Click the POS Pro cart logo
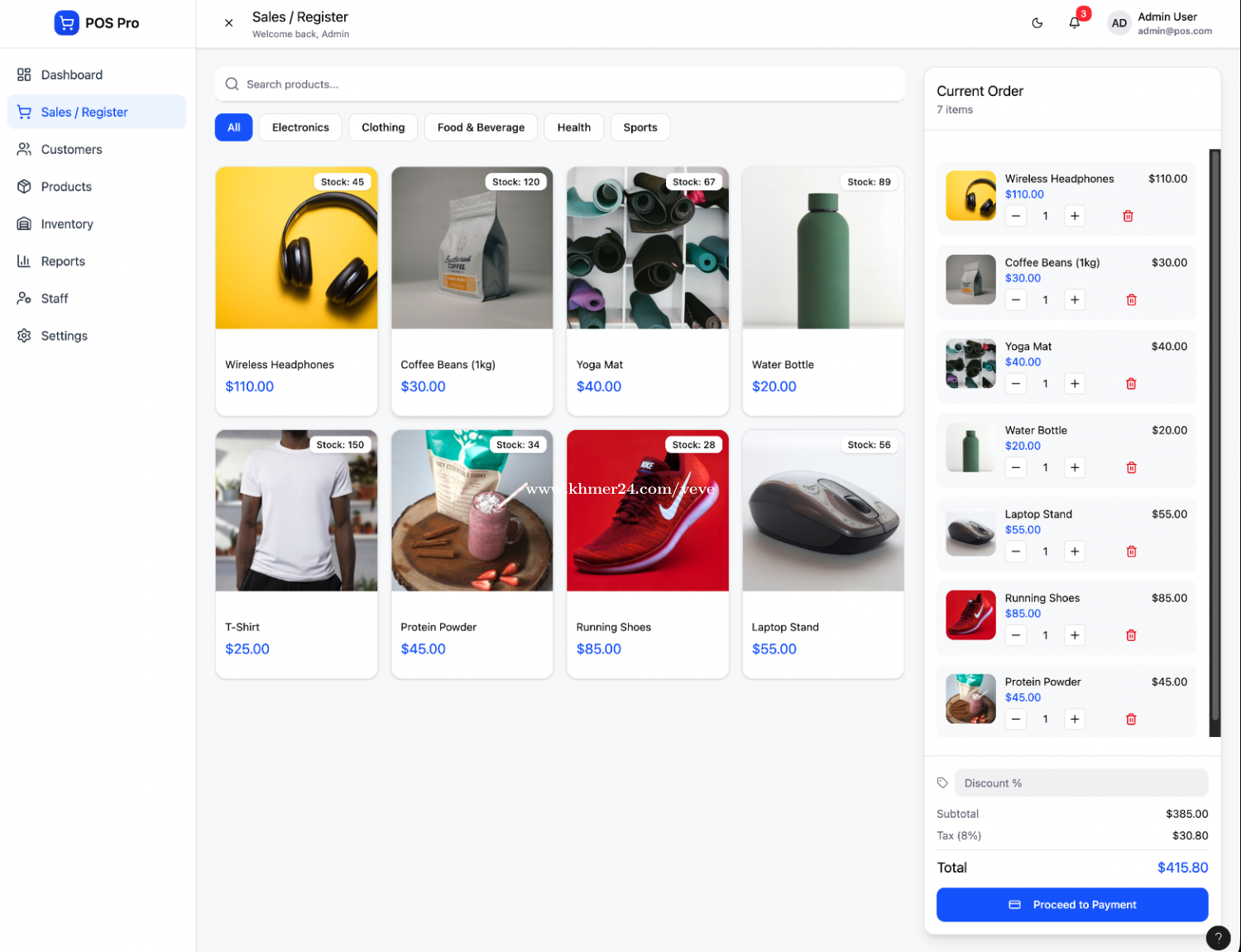Viewport: 1241px width, 952px height. tap(66, 23)
